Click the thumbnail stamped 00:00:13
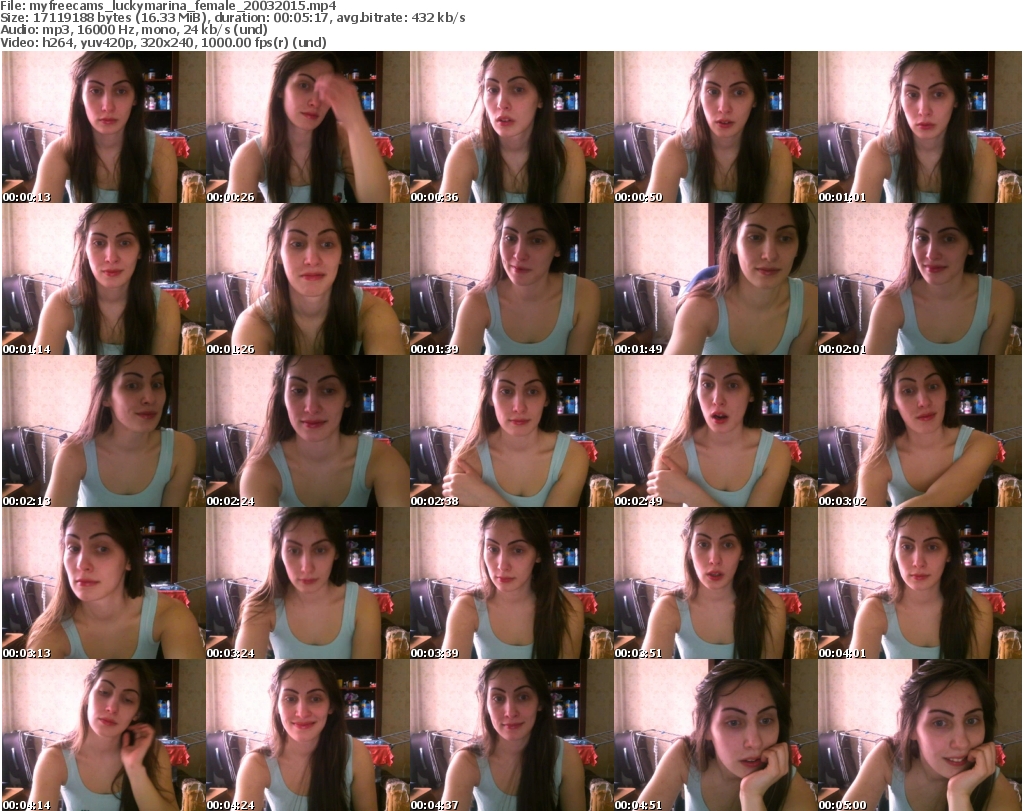Viewport: 1024px width, 811px height. click(104, 127)
